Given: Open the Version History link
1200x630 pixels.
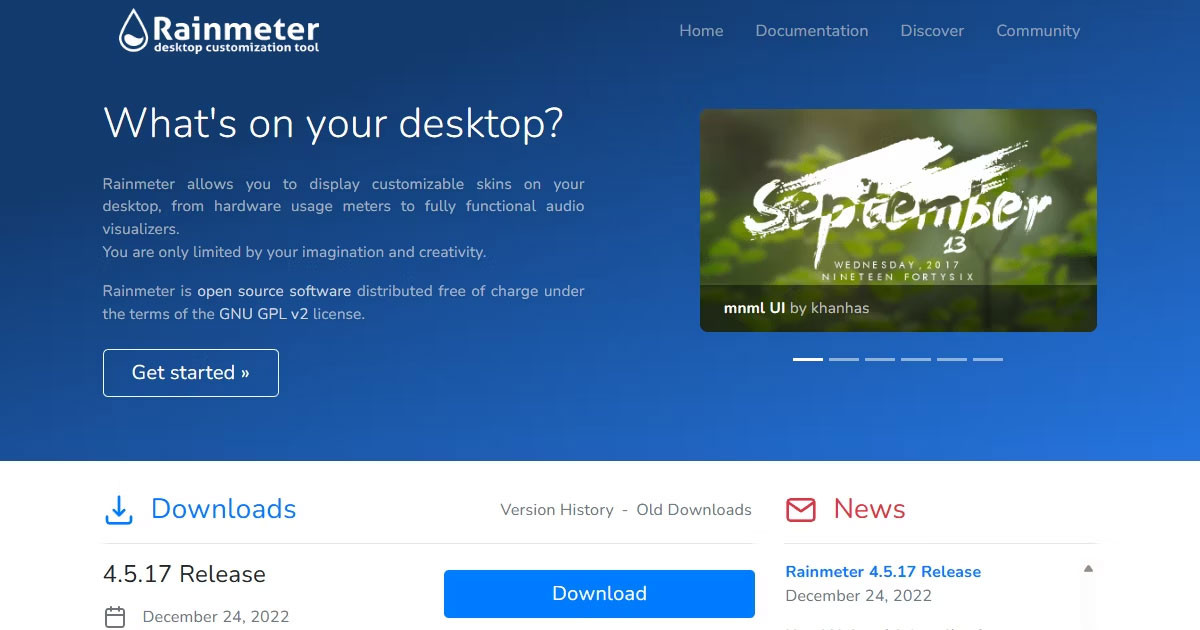Looking at the screenshot, I should [x=556, y=509].
